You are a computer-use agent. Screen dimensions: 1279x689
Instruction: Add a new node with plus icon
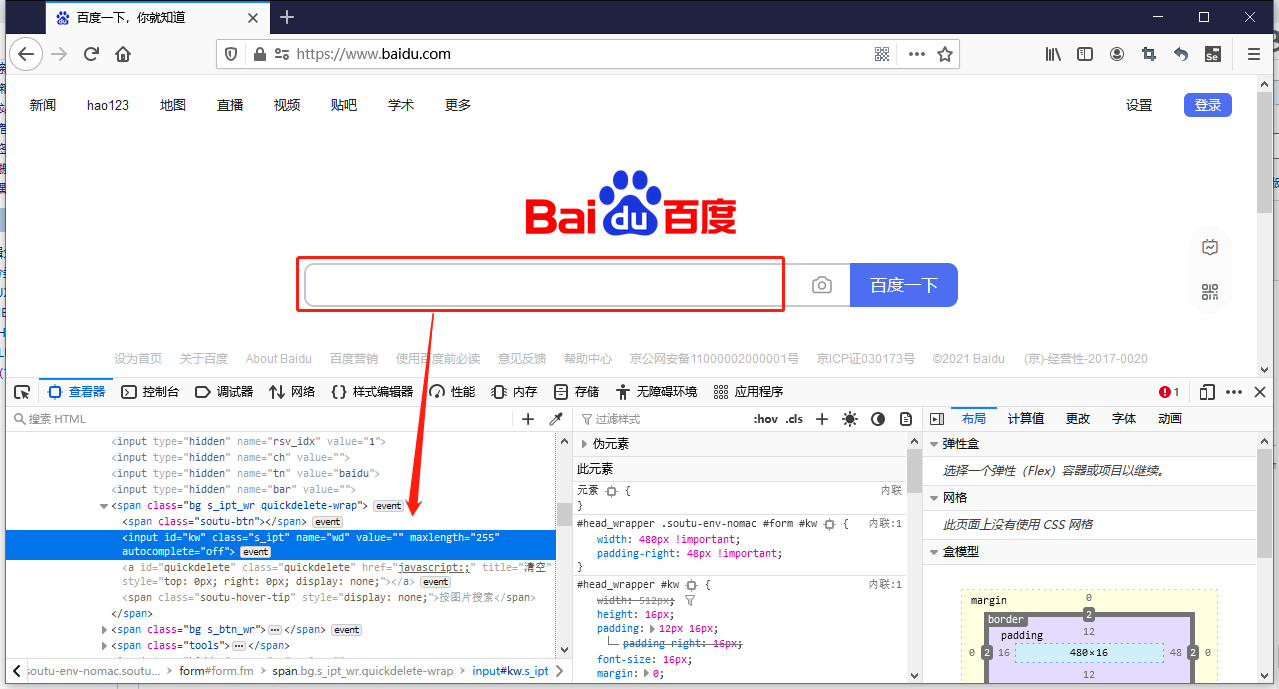[528, 419]
